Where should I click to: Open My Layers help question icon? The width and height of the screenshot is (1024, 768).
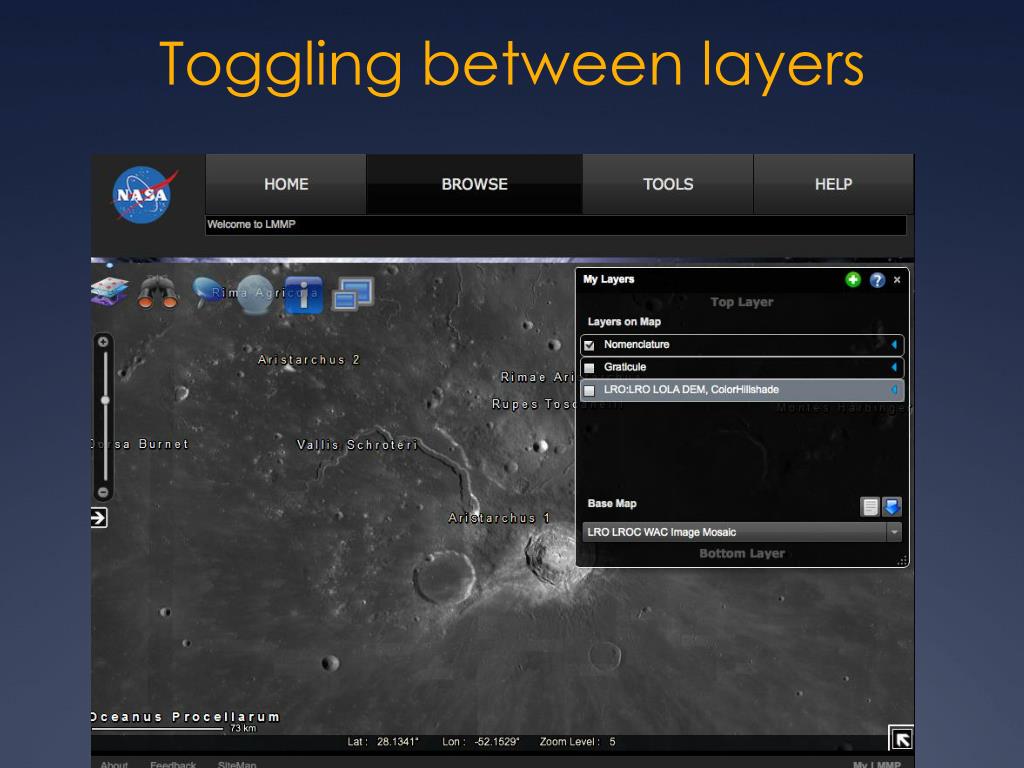pos(877,280)
